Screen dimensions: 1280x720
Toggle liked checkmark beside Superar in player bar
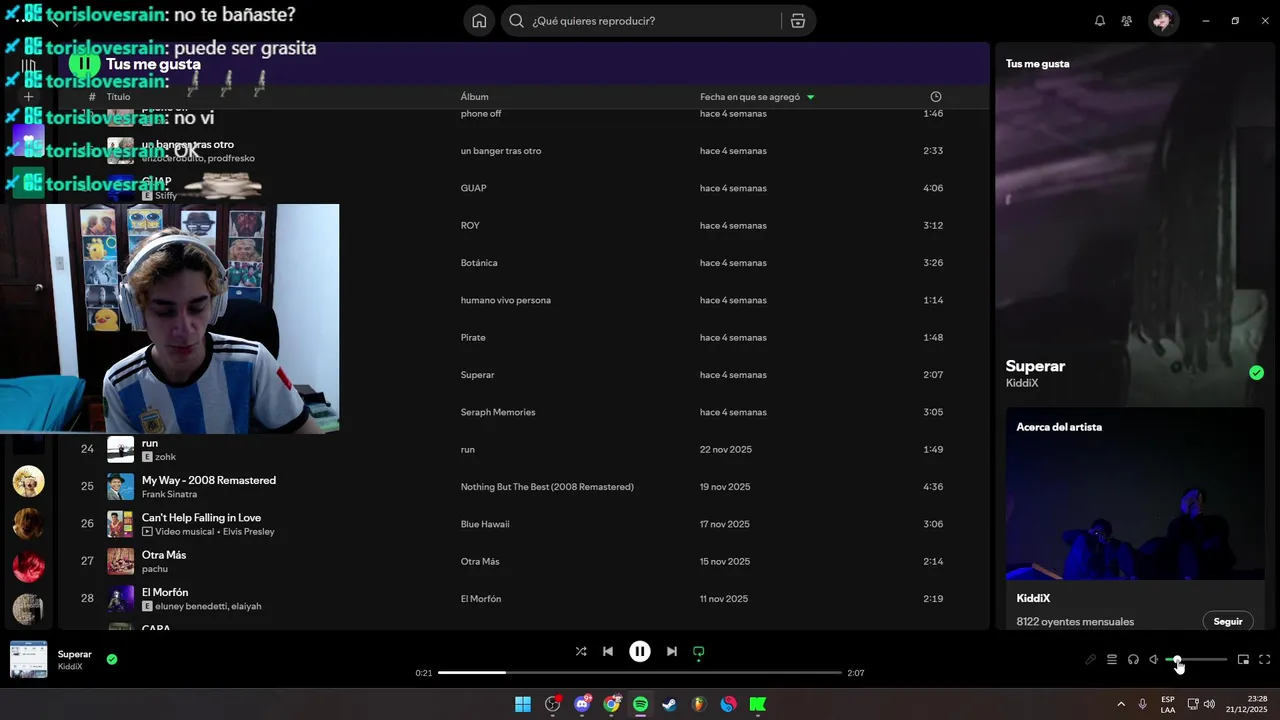pos(112,659)
